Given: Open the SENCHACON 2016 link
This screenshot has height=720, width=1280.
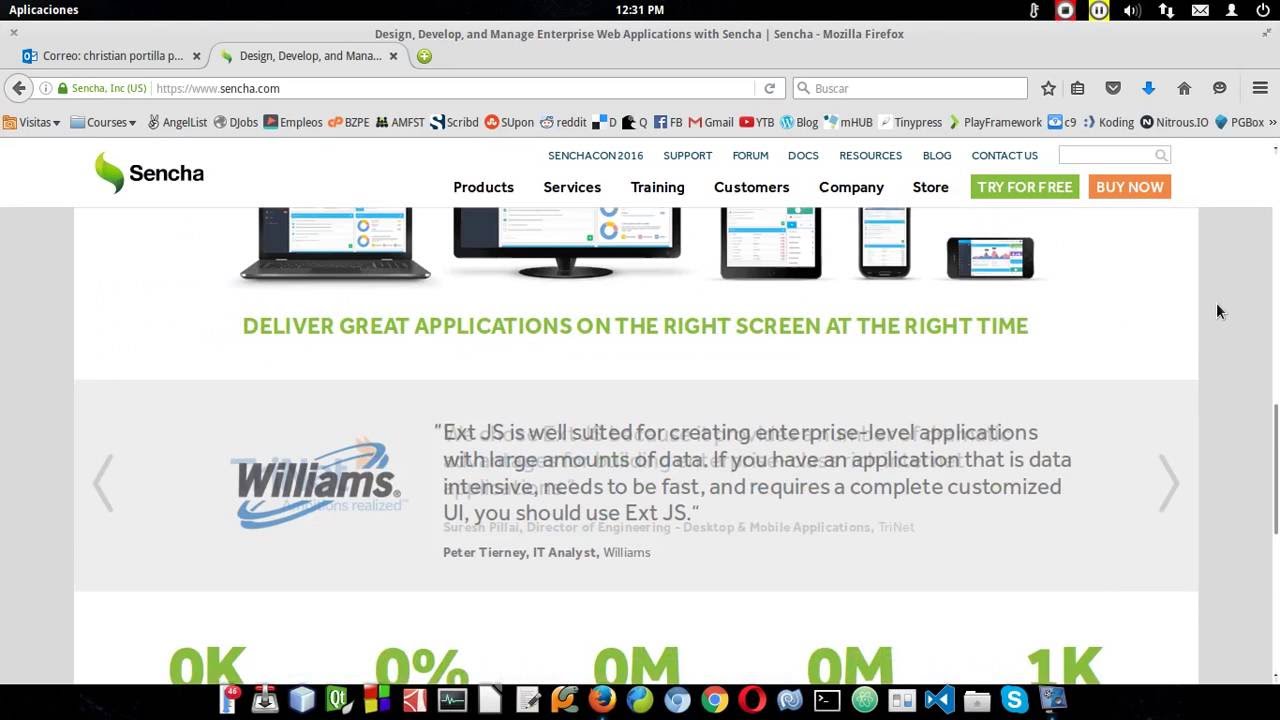Looking at the screenshot, I should (595, 155).
